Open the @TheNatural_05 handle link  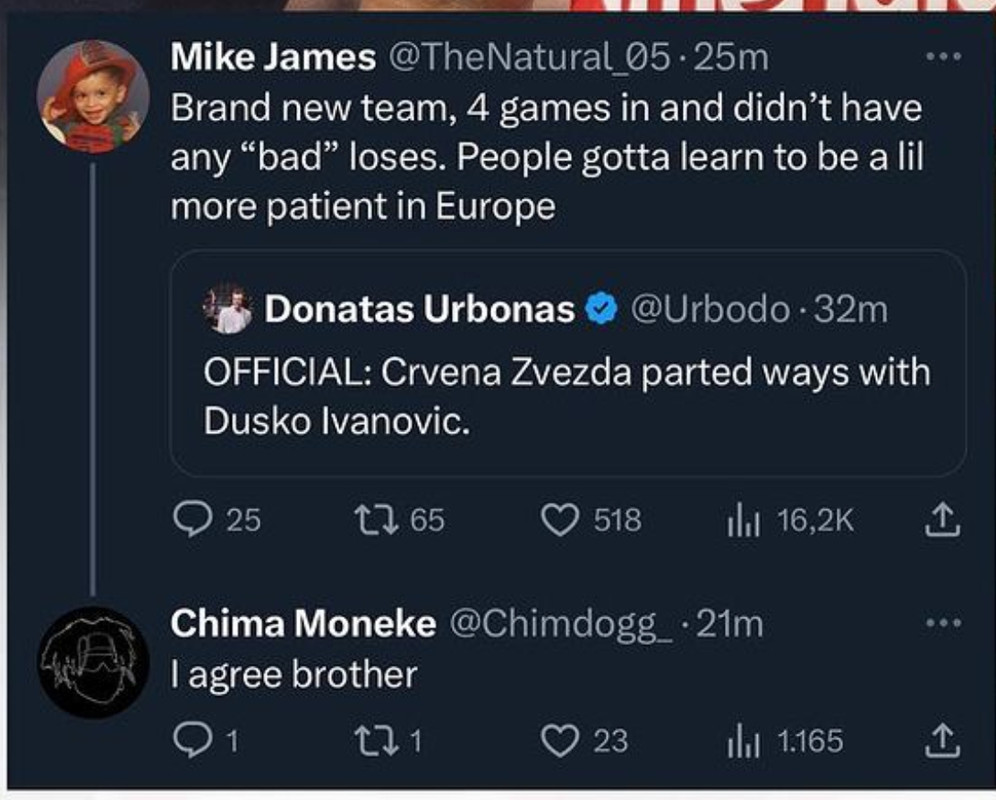(x=528, y=58)
